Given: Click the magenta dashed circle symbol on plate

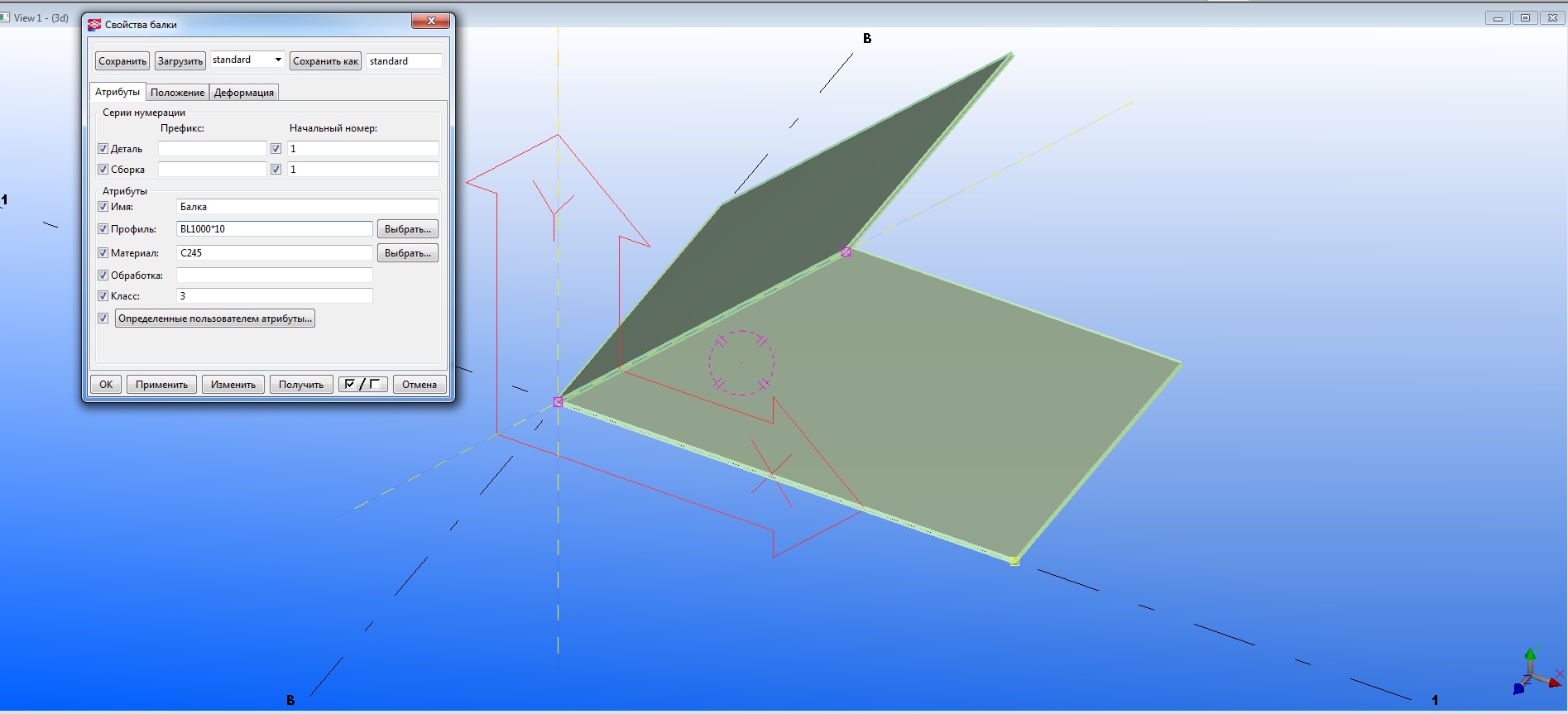Looking at the screenshot, I should (741, 363).
